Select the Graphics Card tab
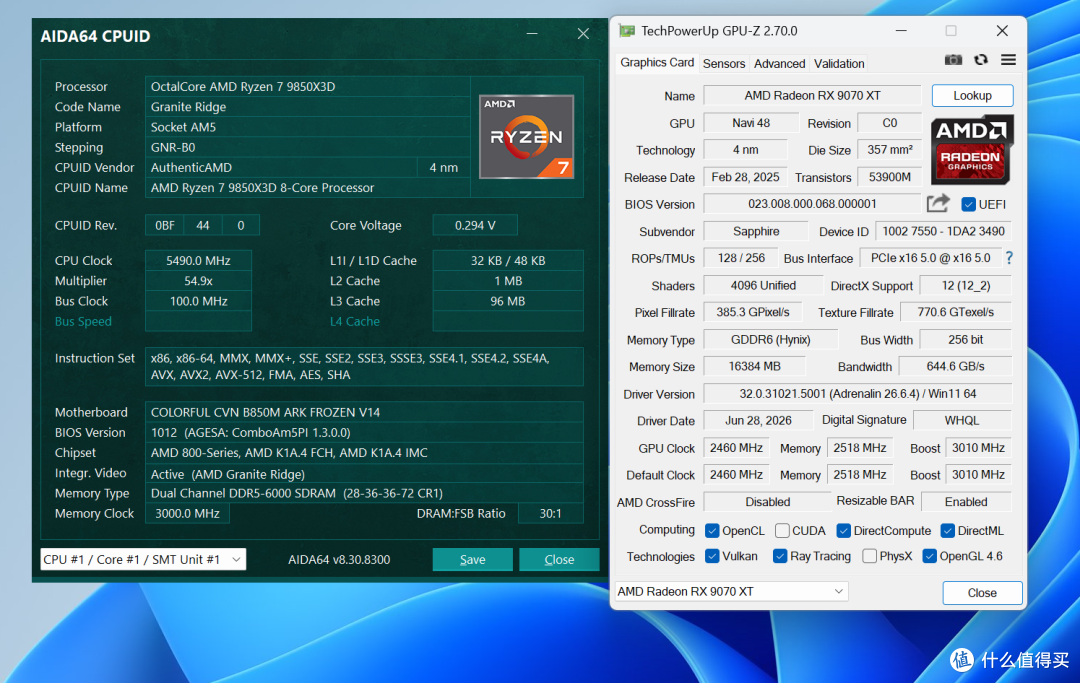Viewport: 1080px width, 683px height. 657,63
